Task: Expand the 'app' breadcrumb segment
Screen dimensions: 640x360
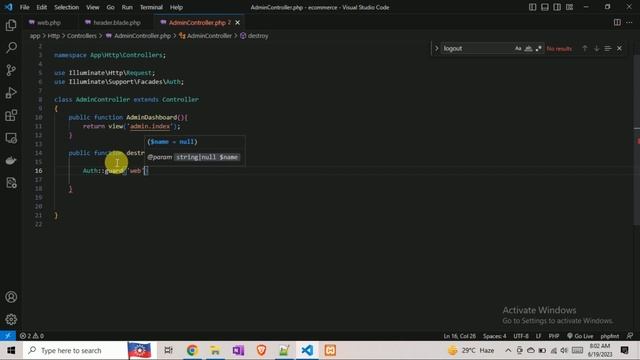Action: (35, 36)
